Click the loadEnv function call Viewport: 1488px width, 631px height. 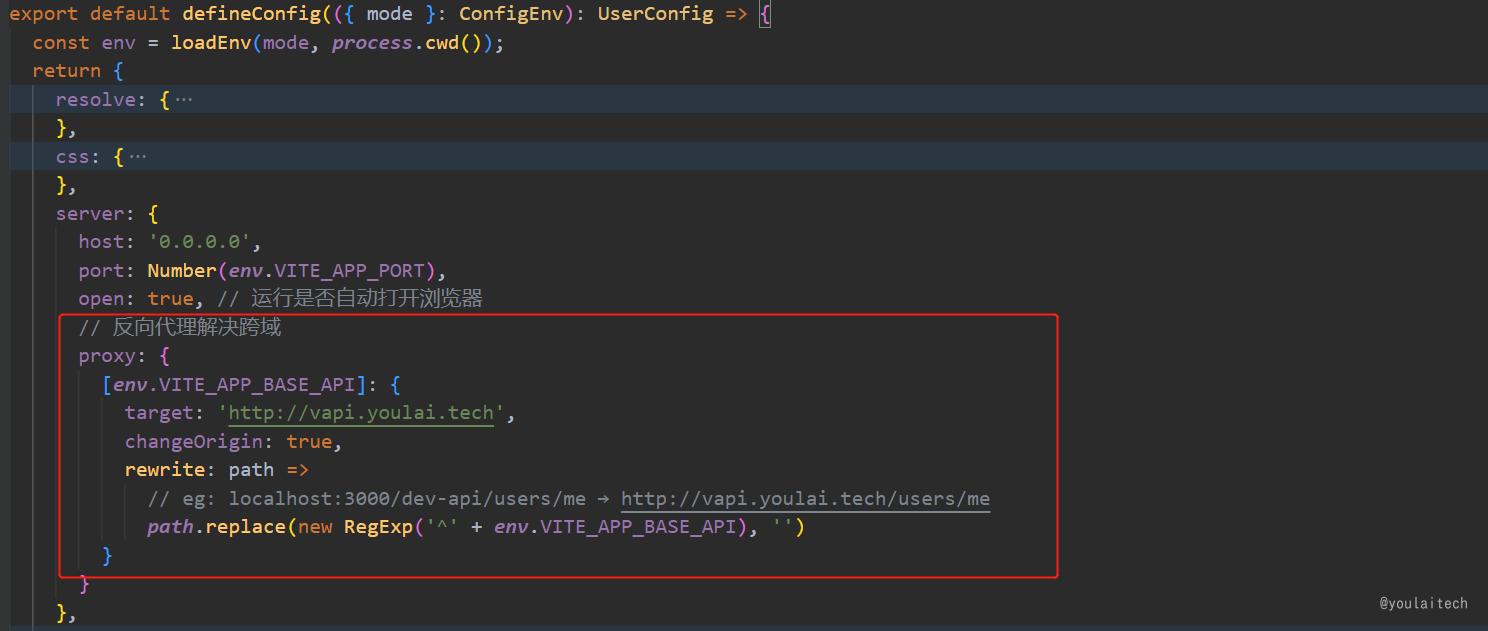point(211,43)
